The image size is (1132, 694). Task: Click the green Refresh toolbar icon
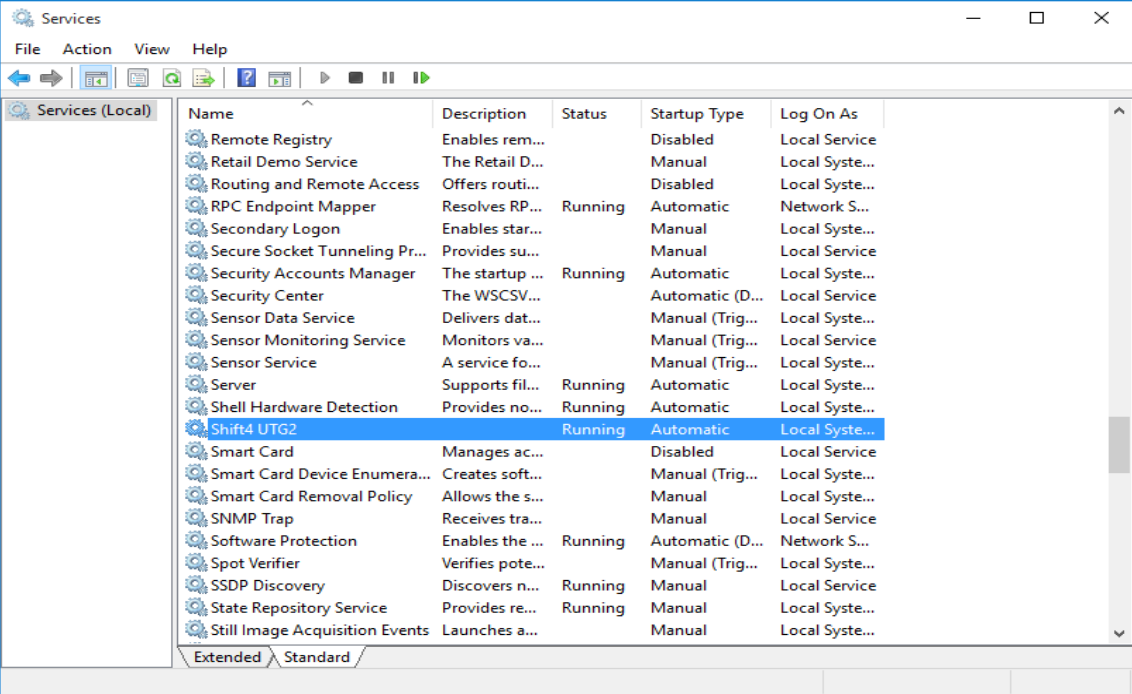(171, 78)
